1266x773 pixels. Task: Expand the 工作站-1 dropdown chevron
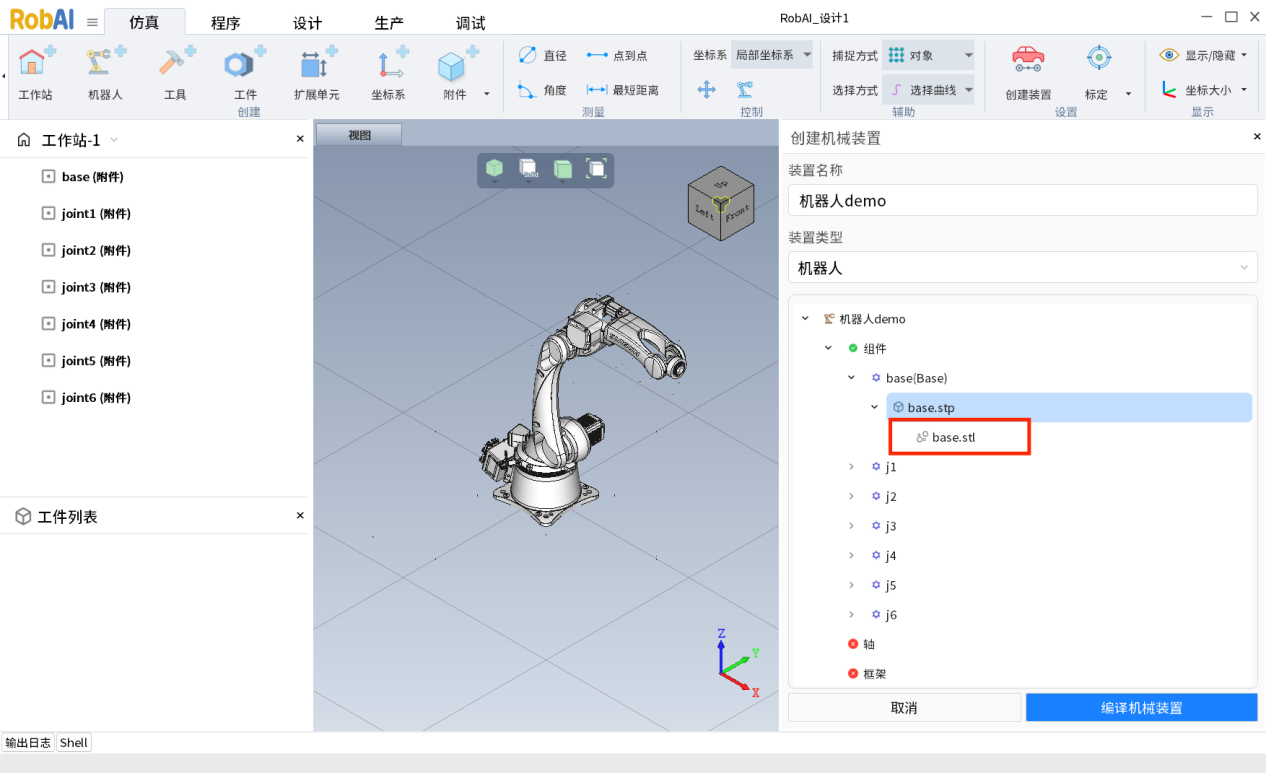coord(114,140)
